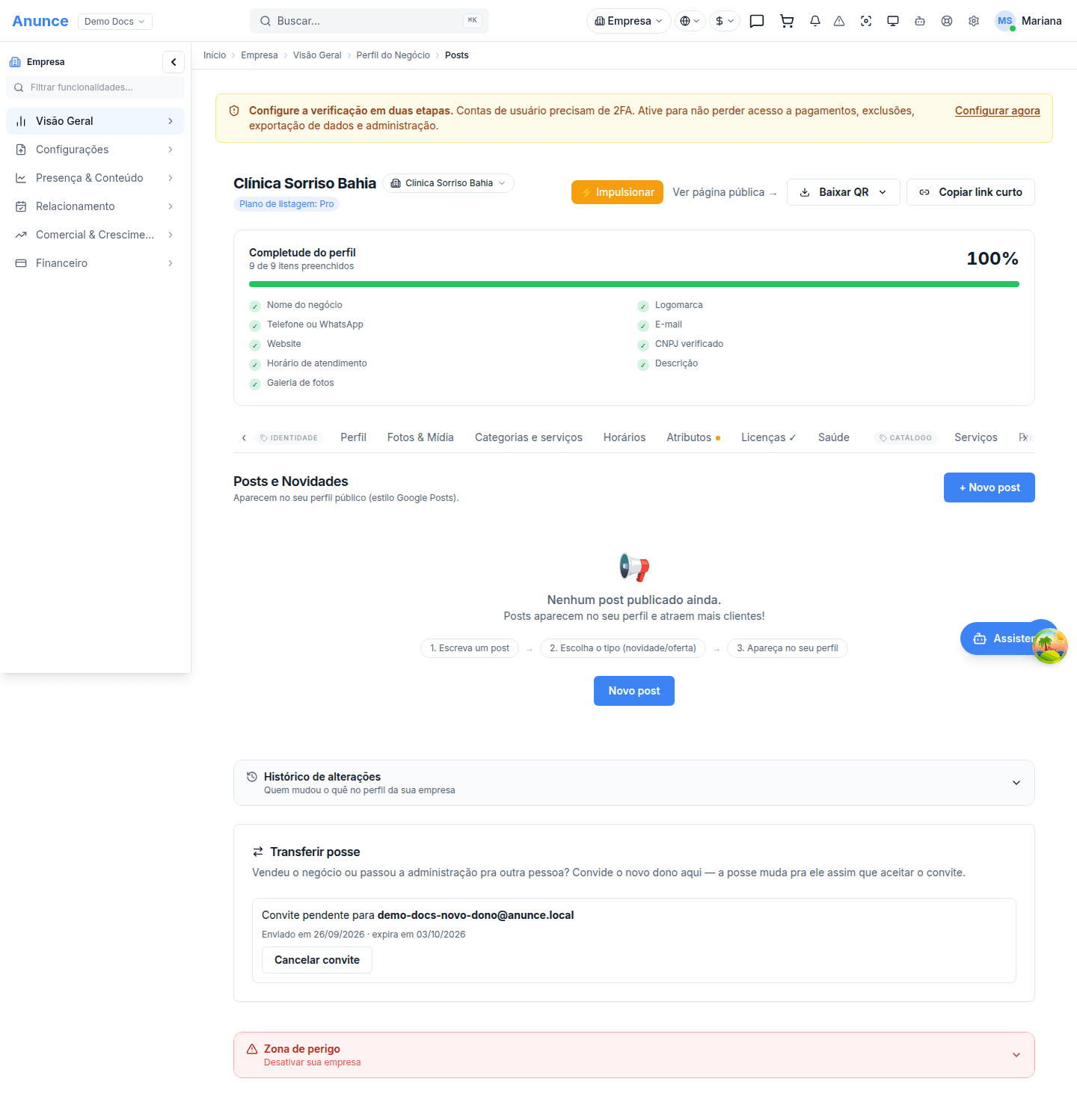The height and width of the screenshot is (1120, 1077).
Task: Open the Demo Docs workspace dropdown
Action: click(115, 21)
